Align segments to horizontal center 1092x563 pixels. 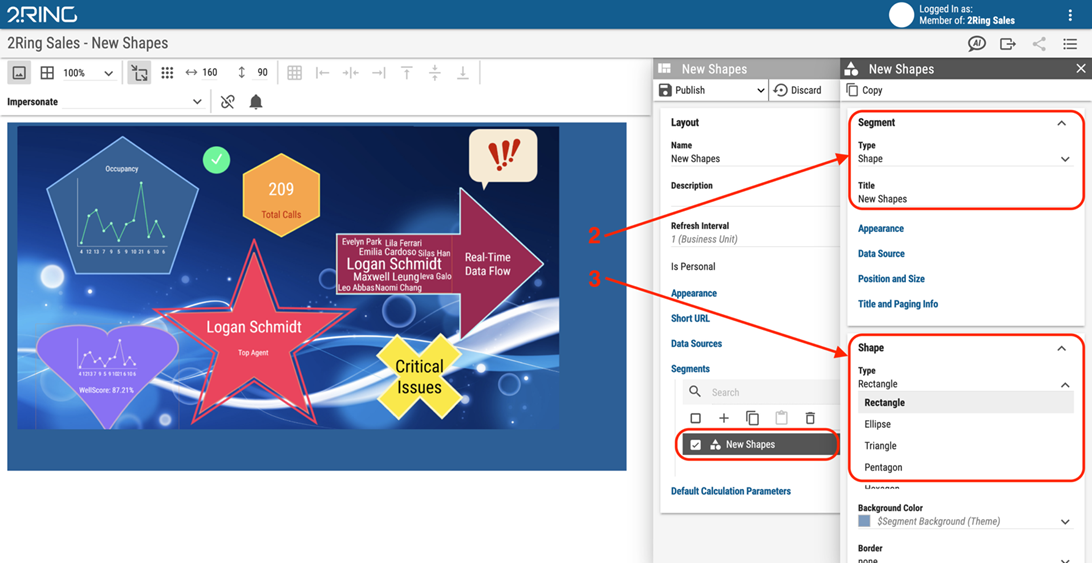tap(350, 72)
